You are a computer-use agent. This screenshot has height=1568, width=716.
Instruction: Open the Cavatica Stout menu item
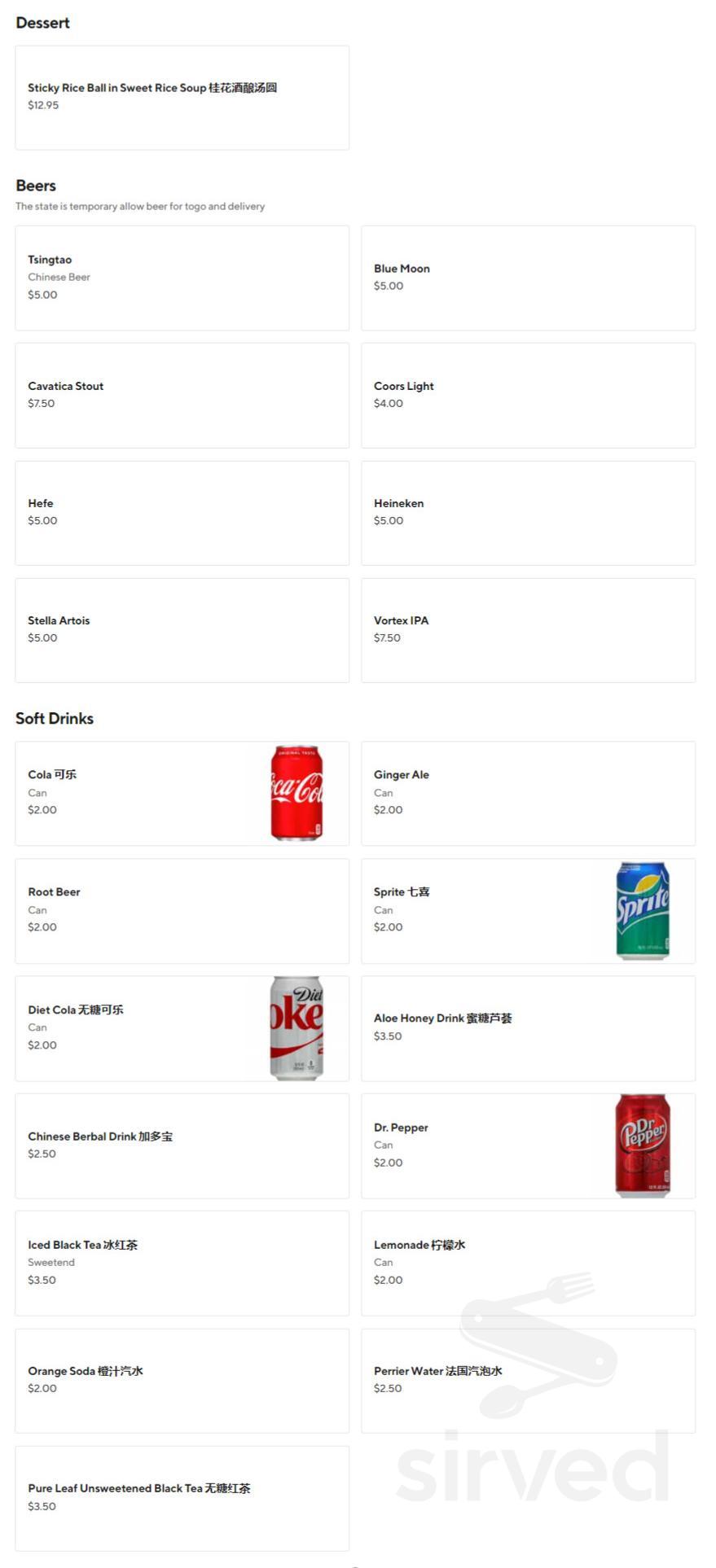(x=182, y=395)
